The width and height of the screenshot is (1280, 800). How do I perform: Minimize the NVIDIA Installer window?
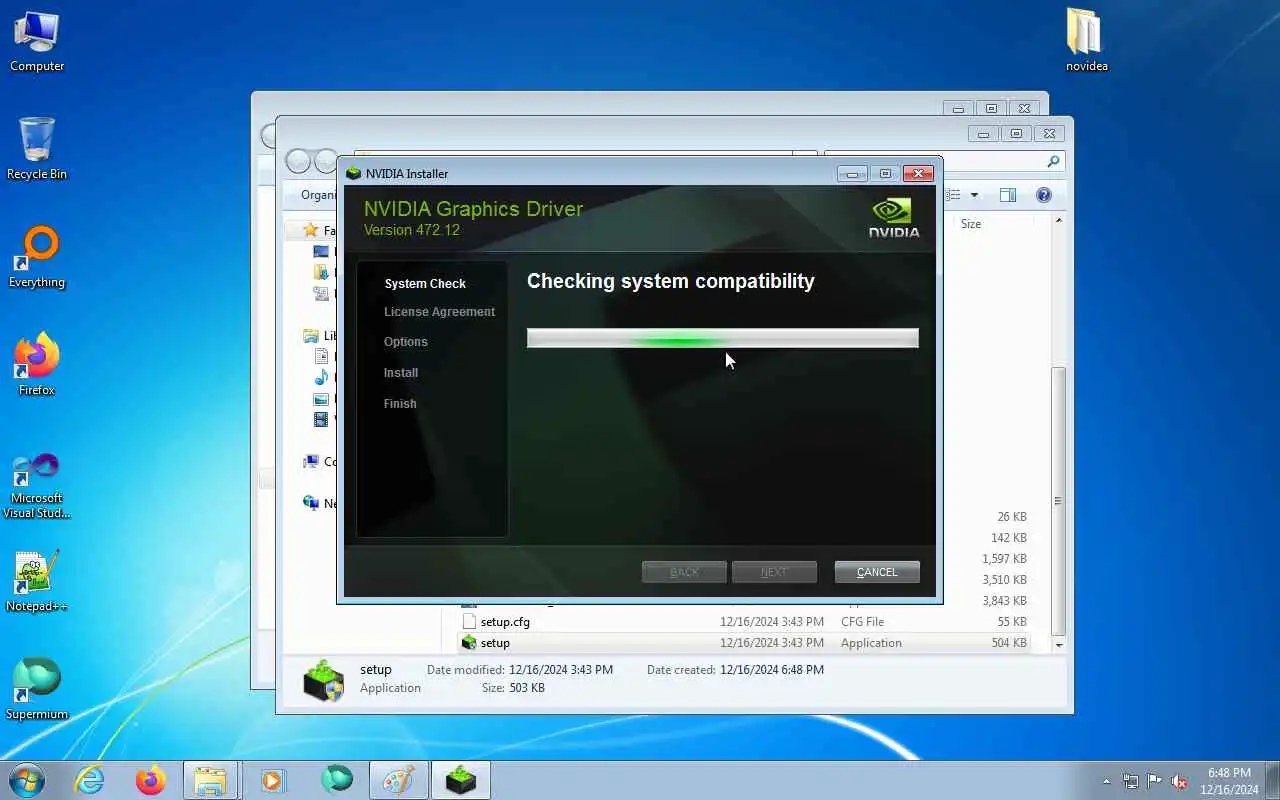(852, 174)
